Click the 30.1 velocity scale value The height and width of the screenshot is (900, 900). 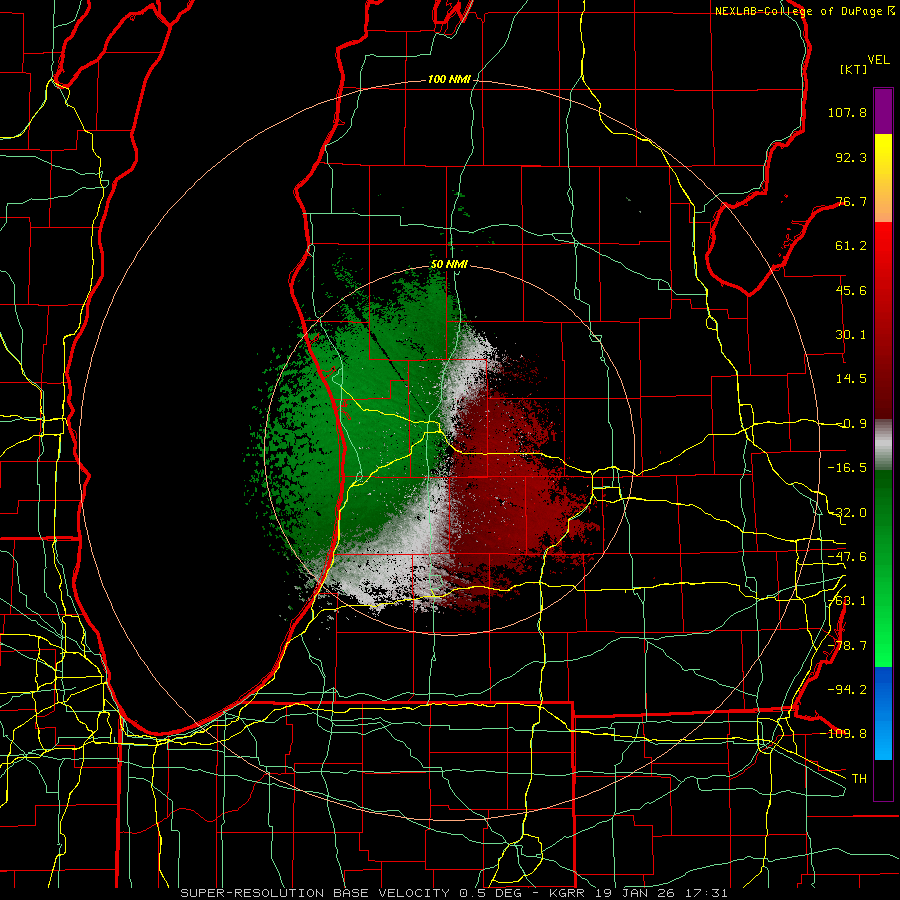851,335
